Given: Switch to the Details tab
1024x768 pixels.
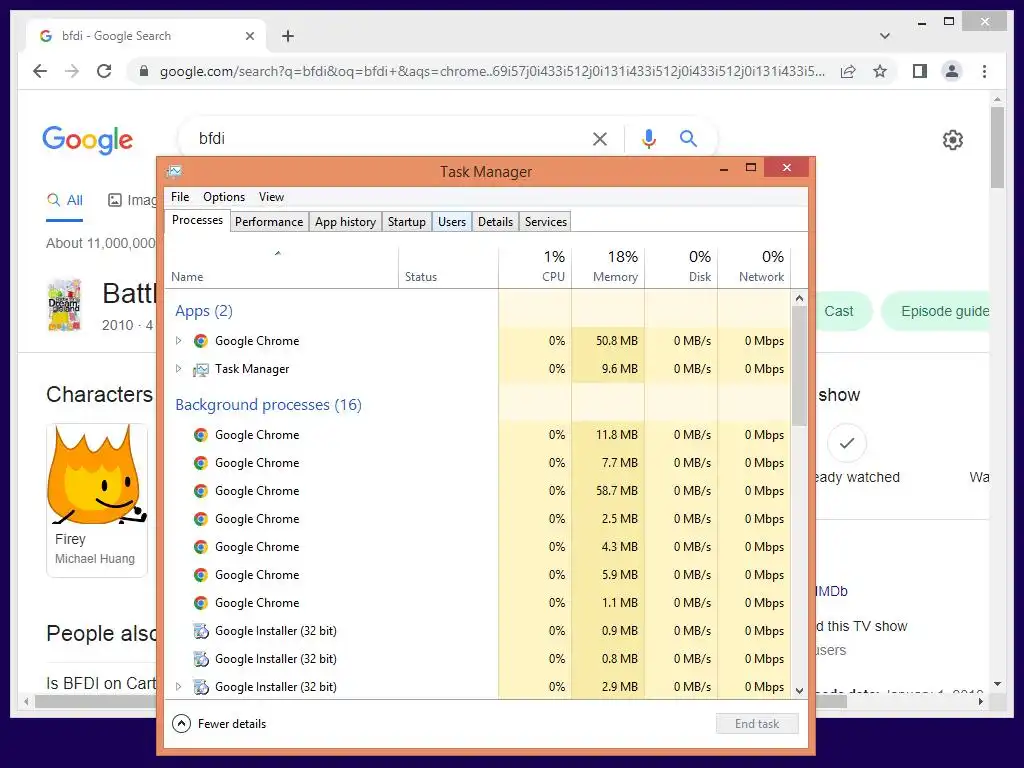Looking at the screenshot, I should pos(495,221).
